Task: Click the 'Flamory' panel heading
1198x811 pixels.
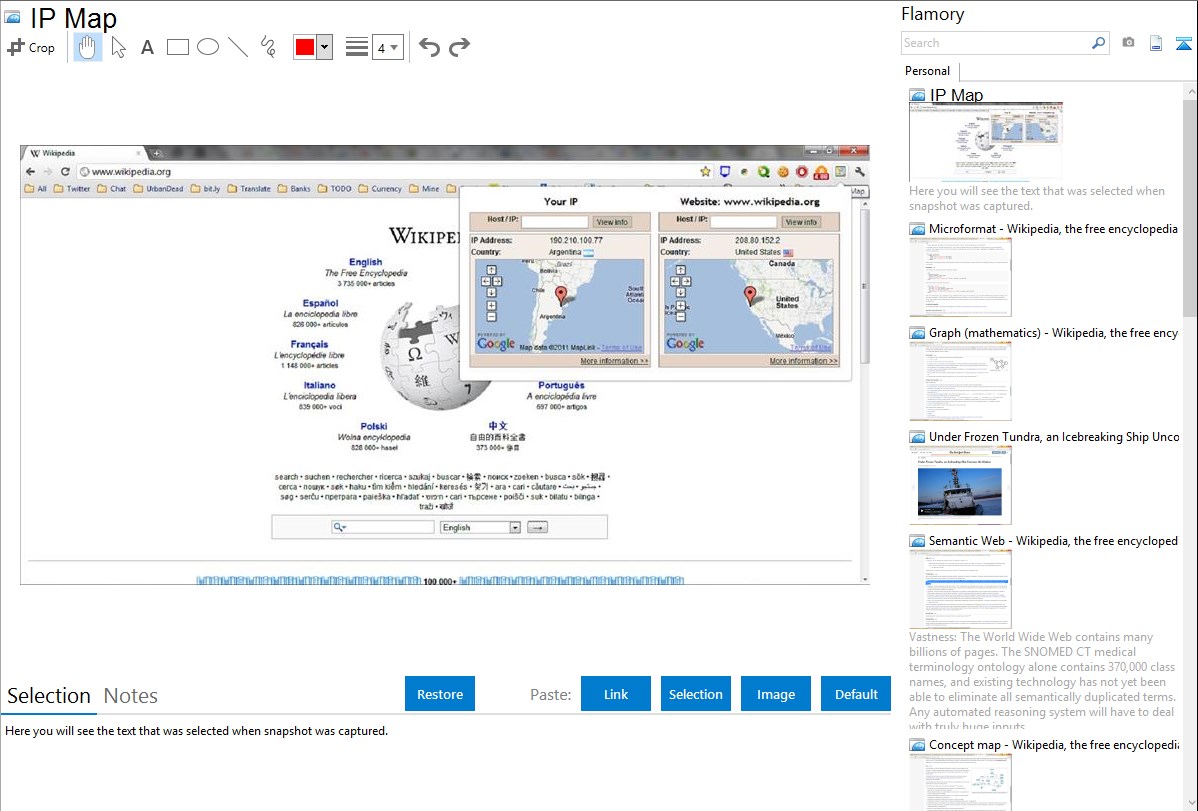Action: (933, 14)
